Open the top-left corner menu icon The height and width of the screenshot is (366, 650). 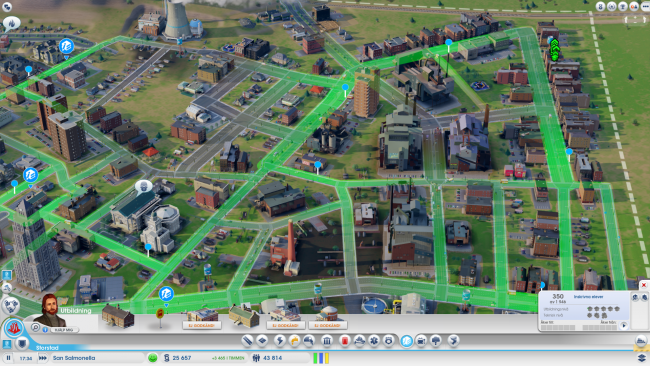[7, 7]
